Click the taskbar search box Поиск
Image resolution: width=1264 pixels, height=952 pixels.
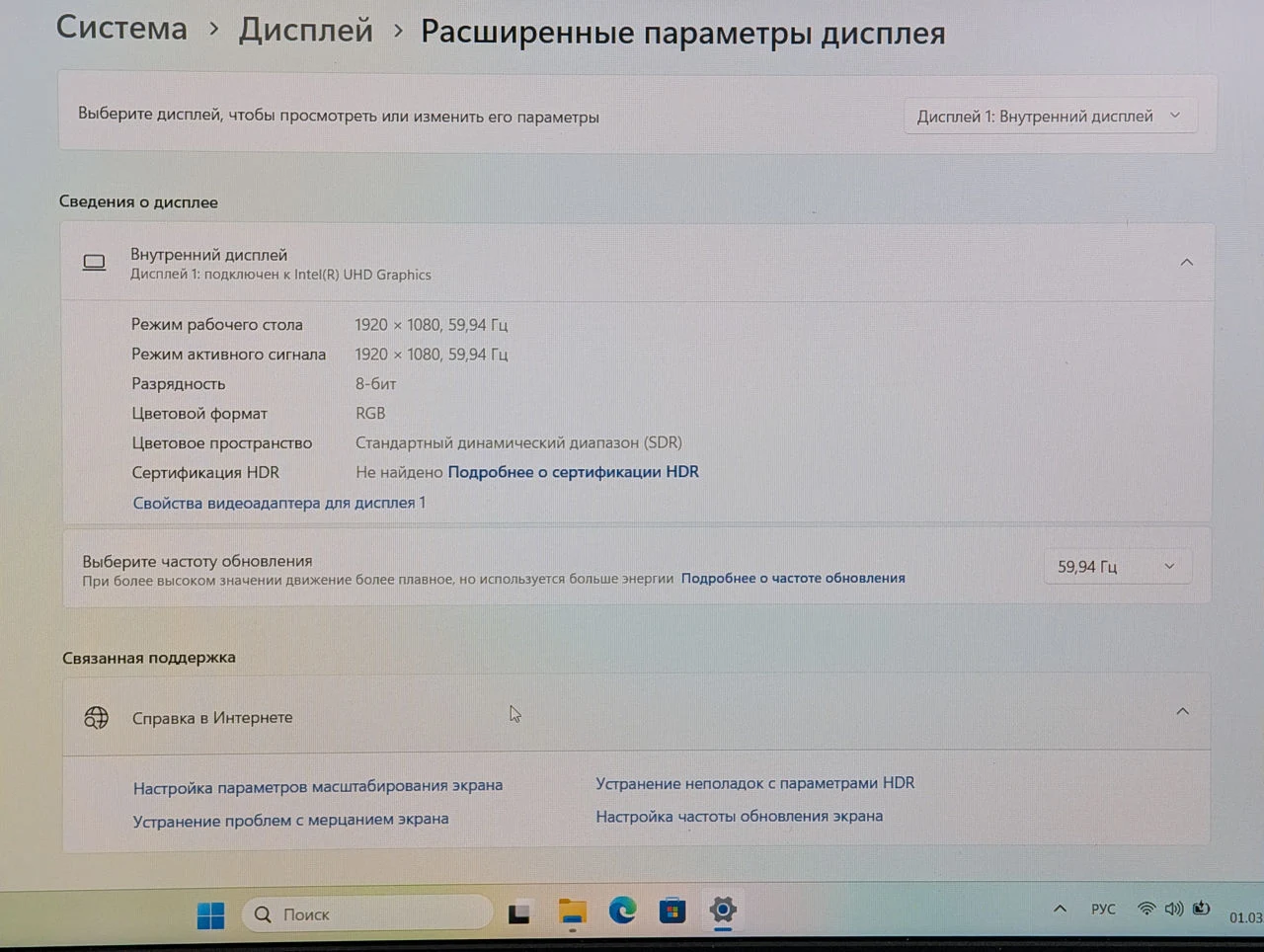[x=367, y=914]
